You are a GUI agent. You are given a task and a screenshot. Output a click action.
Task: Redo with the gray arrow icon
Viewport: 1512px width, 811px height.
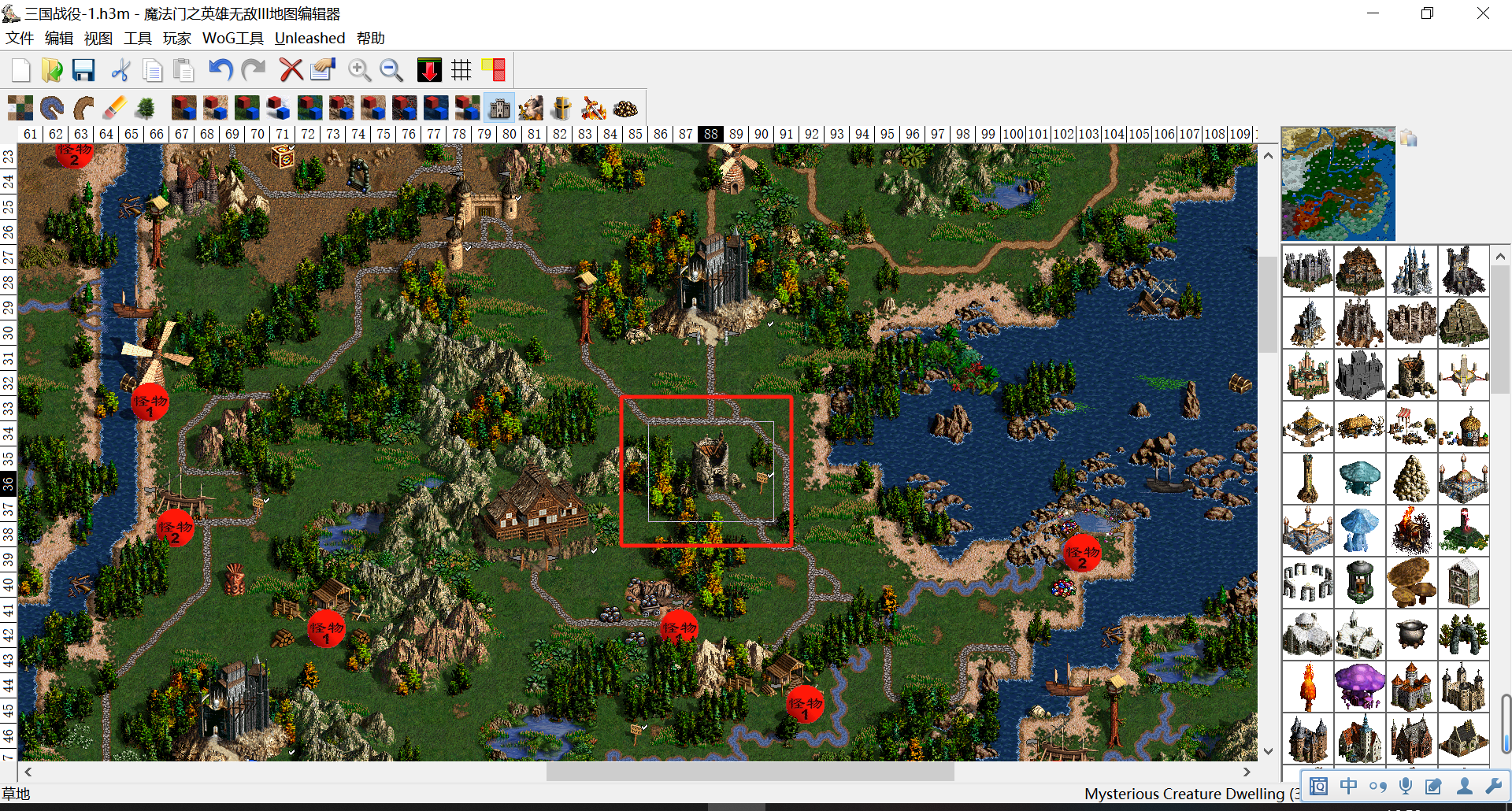(253, 70)
